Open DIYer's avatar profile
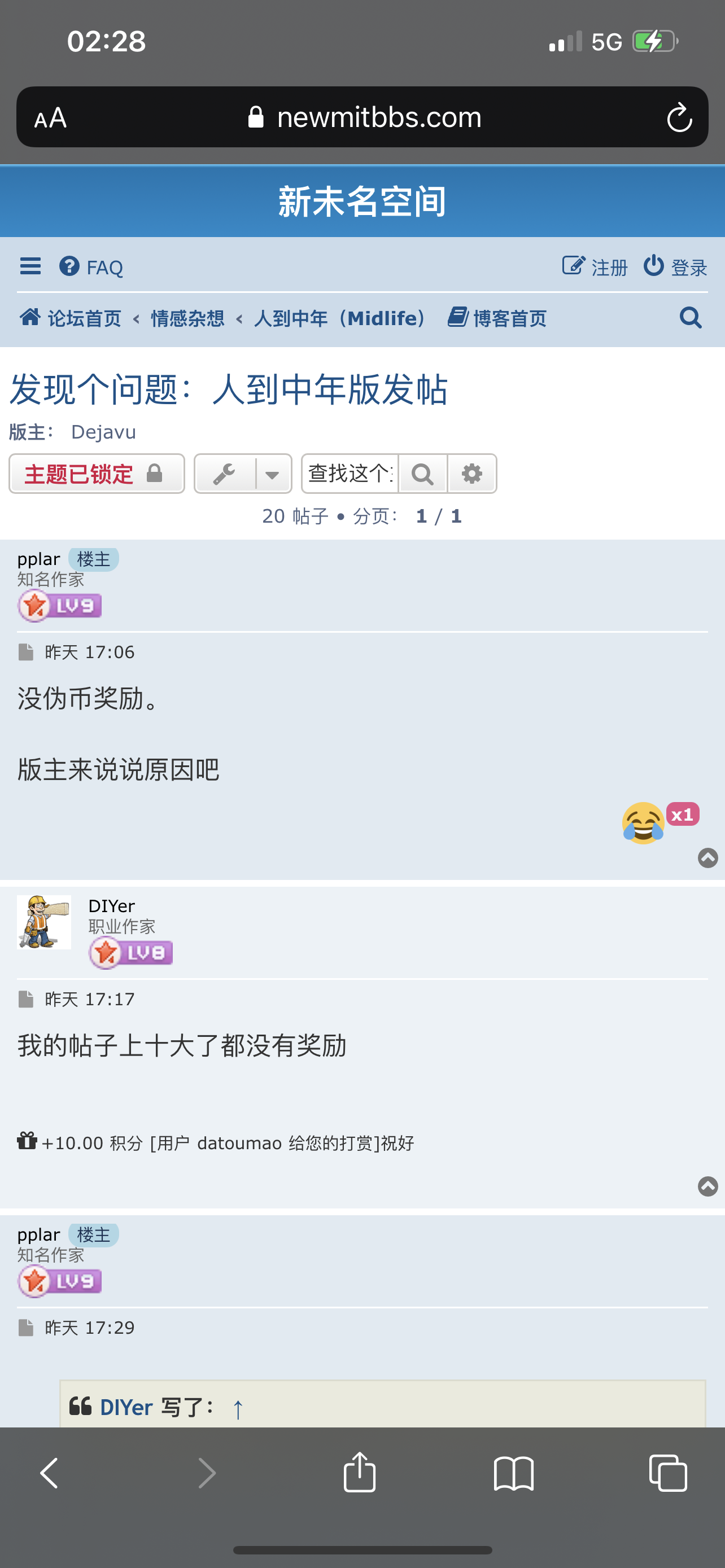This screenshot has width=725, height=1568. click(44, 922)
